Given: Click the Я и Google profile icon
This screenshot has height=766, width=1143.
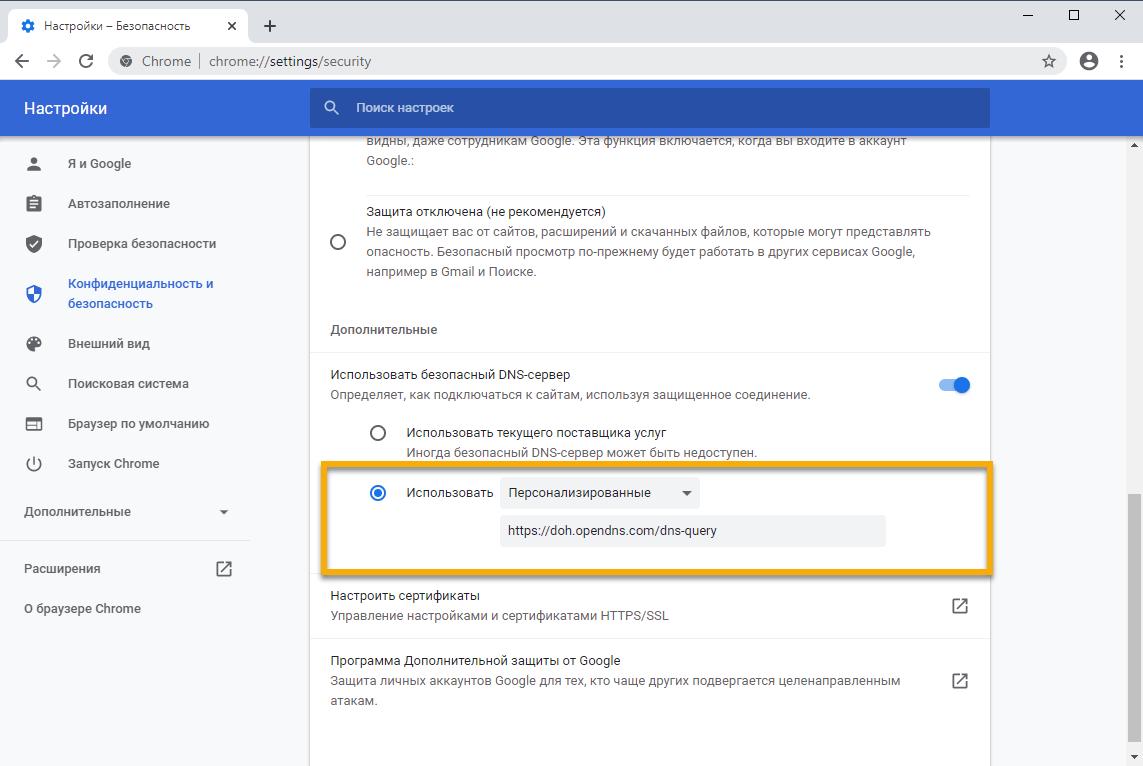Looking at the screenshot, I should point(34,163).
